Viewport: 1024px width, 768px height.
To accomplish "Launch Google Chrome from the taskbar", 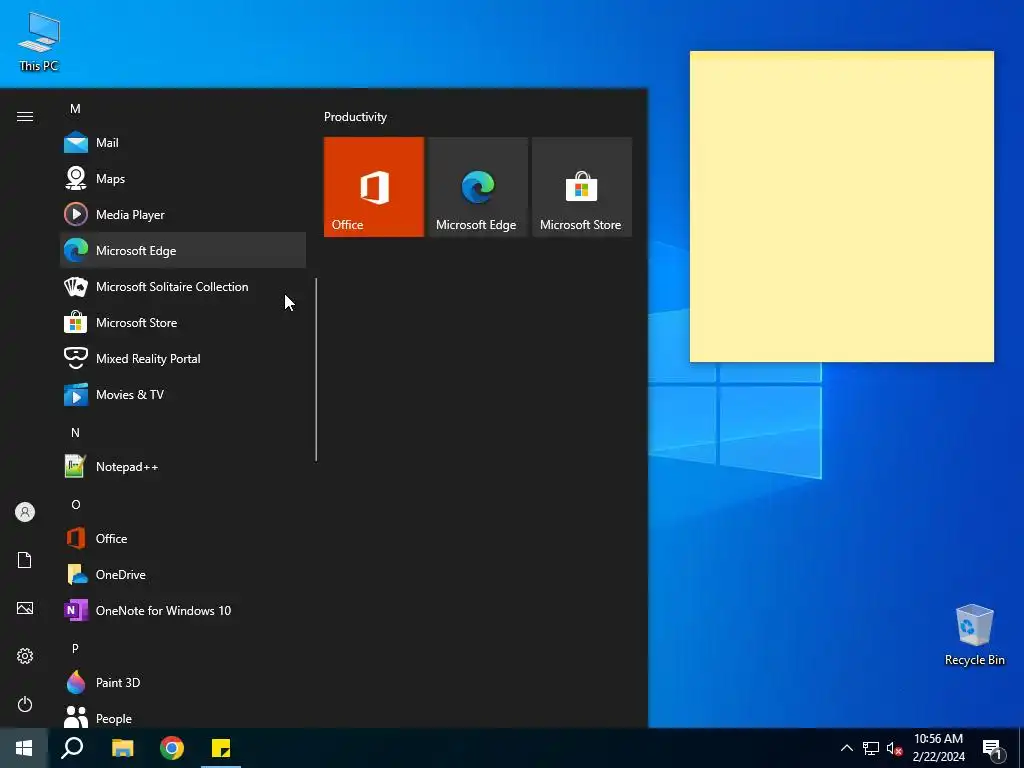I will 172,748.
